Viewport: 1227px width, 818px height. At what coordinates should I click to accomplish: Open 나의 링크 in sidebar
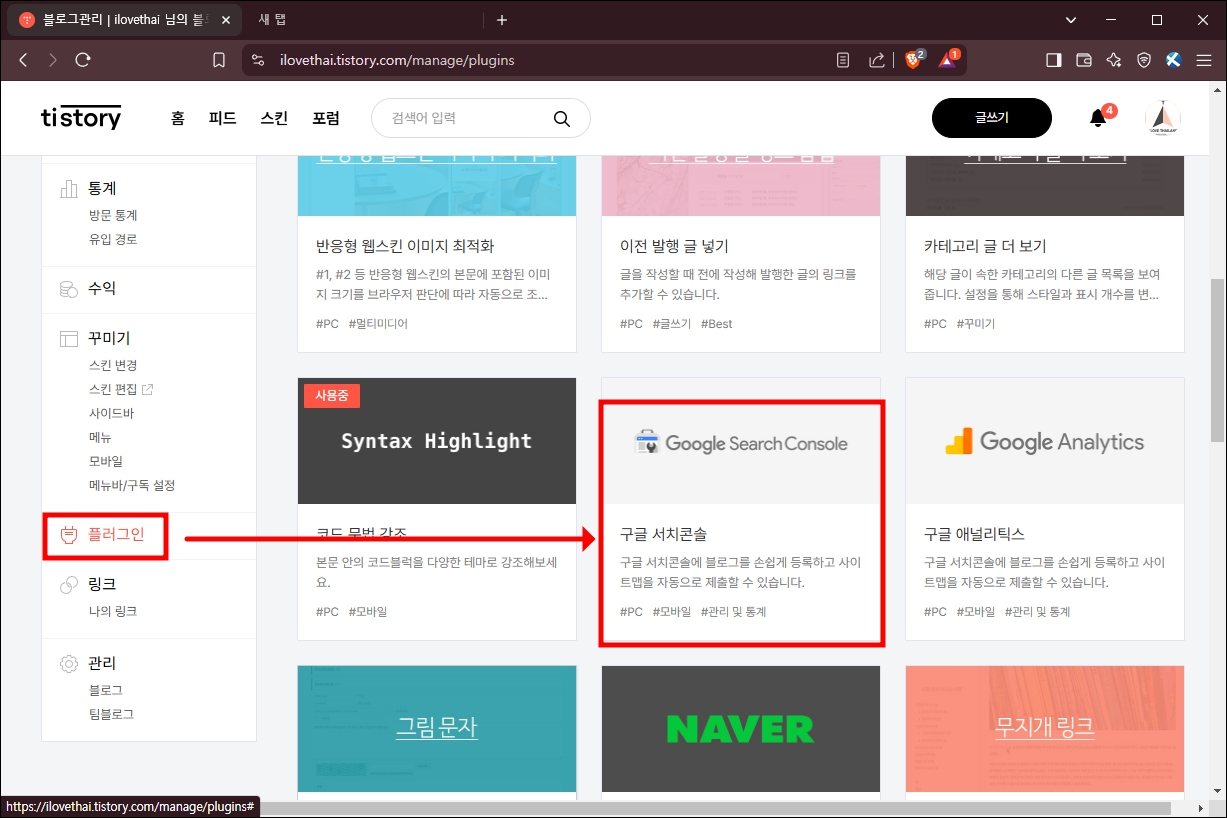pyautogui.click(x=113, y=611)
